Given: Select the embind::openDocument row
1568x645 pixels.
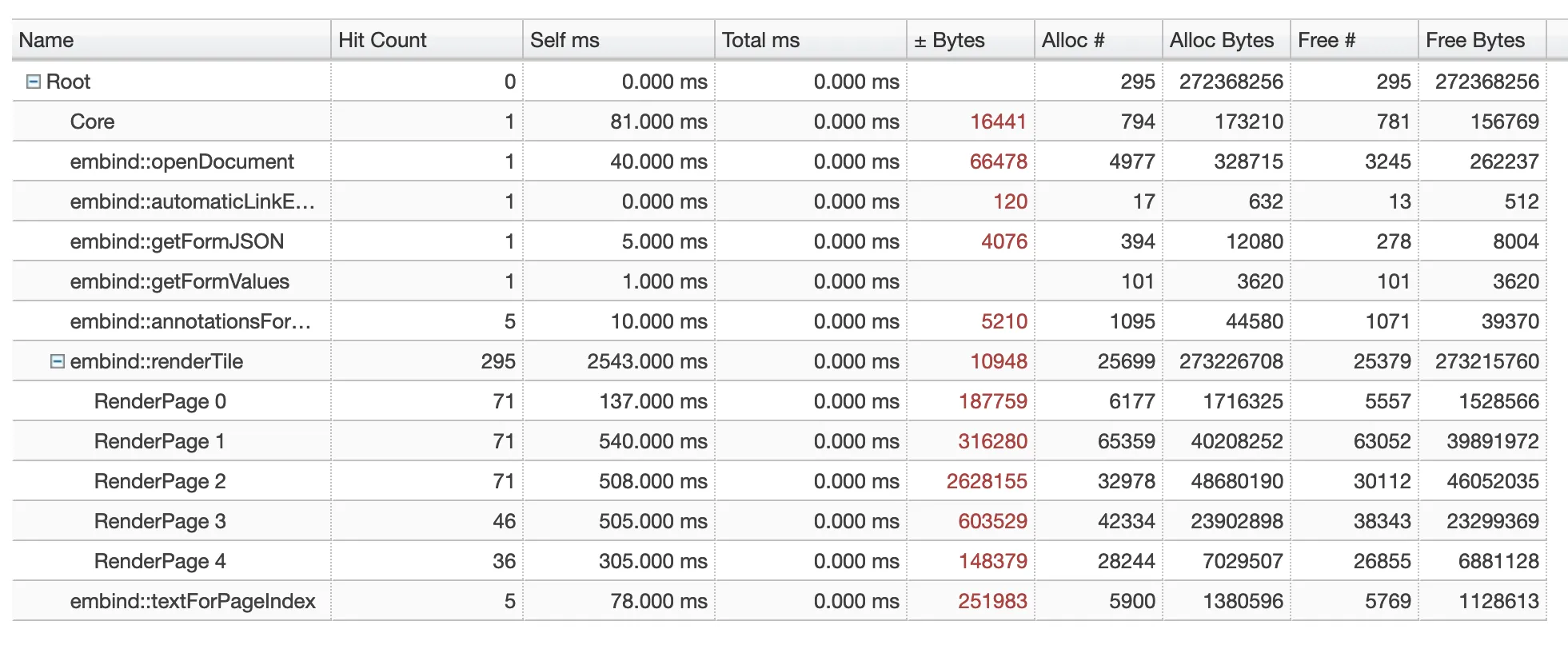Looking at the screenshot, I should (x=182, y=161).
